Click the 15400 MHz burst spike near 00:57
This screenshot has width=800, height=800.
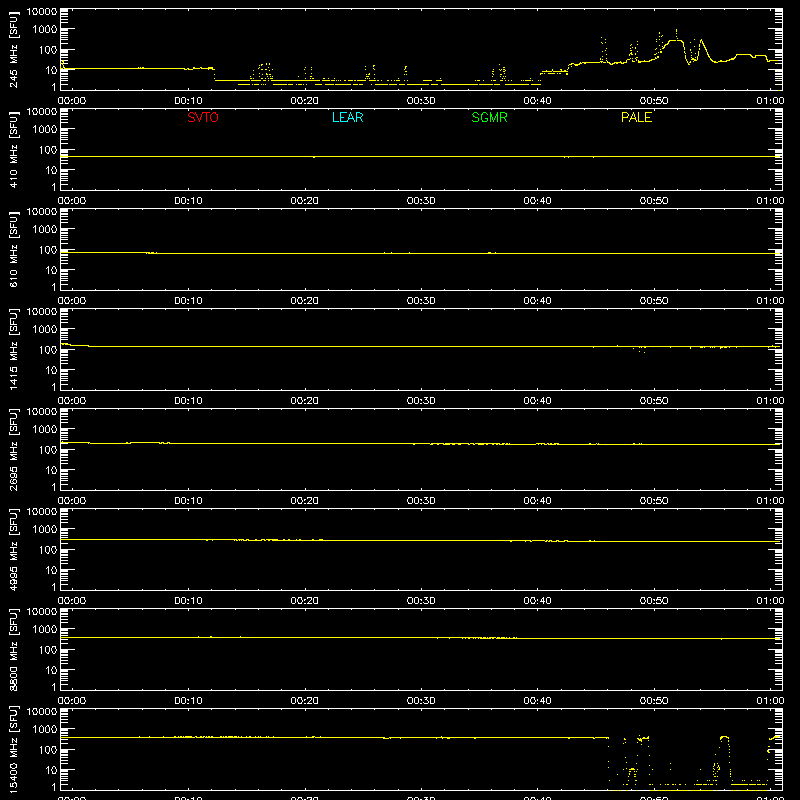(x=724, y=737)
